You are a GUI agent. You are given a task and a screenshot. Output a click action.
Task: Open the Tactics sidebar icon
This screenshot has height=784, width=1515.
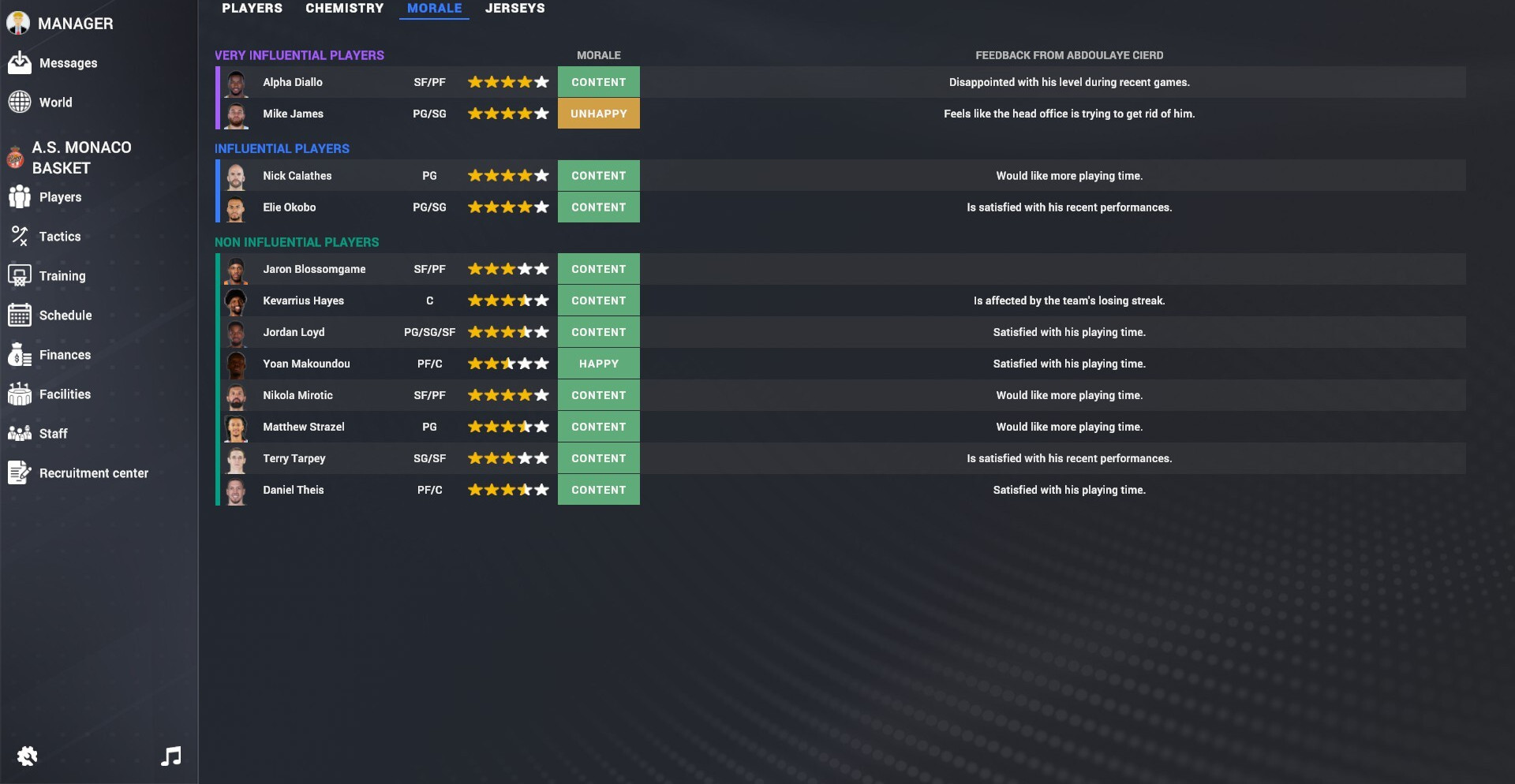(20, 236)
